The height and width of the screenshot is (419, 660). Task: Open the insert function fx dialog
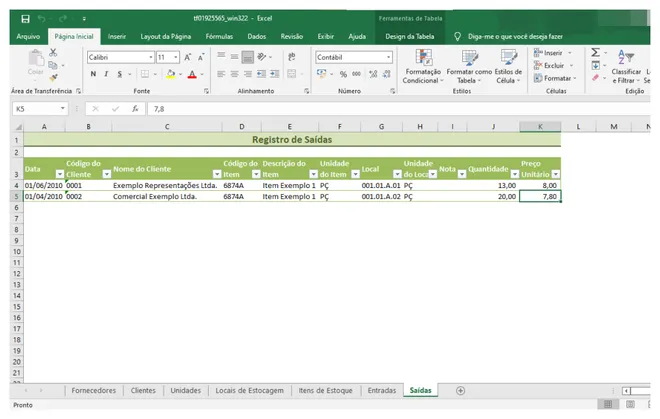point(135,109)
